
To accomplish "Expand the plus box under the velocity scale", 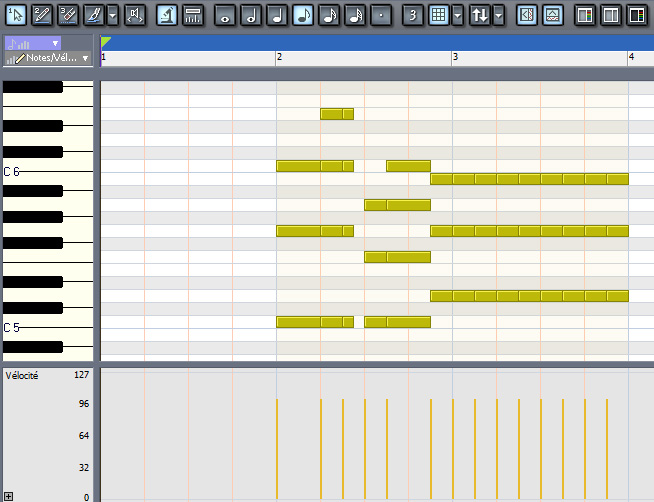I will click(8, 497).
